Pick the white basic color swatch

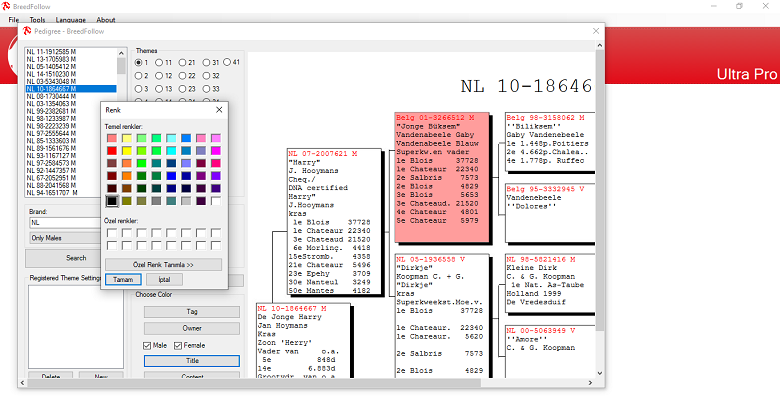(216, 201)
